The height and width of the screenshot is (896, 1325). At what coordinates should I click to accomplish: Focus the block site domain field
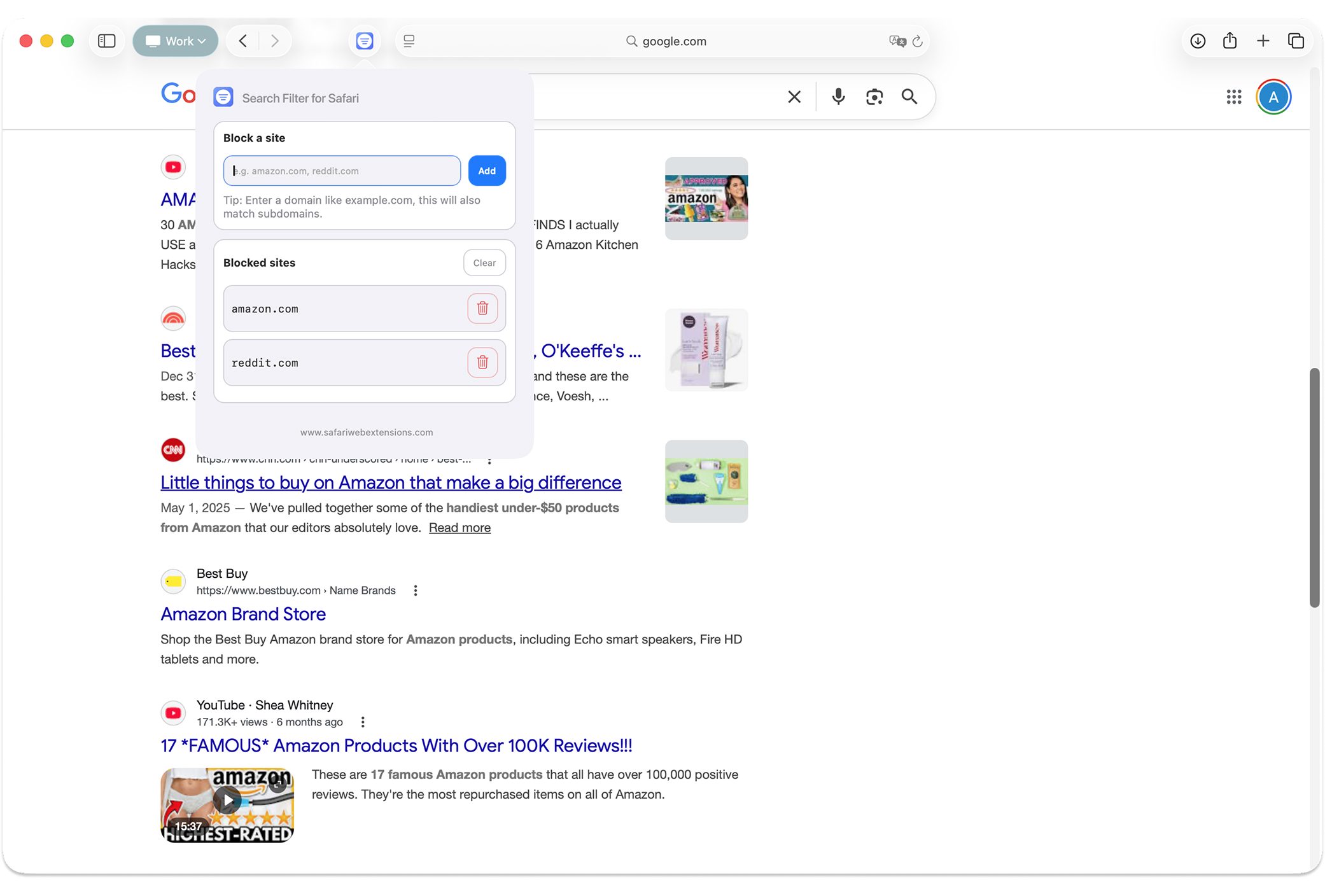[x=342, y=171]
